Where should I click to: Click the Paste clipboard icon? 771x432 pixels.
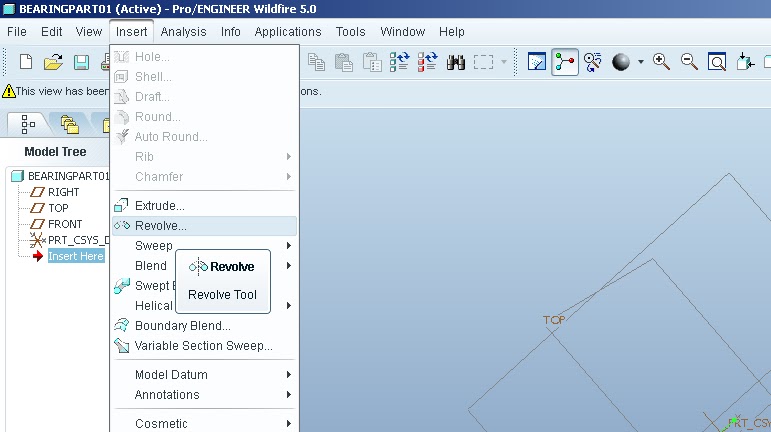click(x=344, y=62)
